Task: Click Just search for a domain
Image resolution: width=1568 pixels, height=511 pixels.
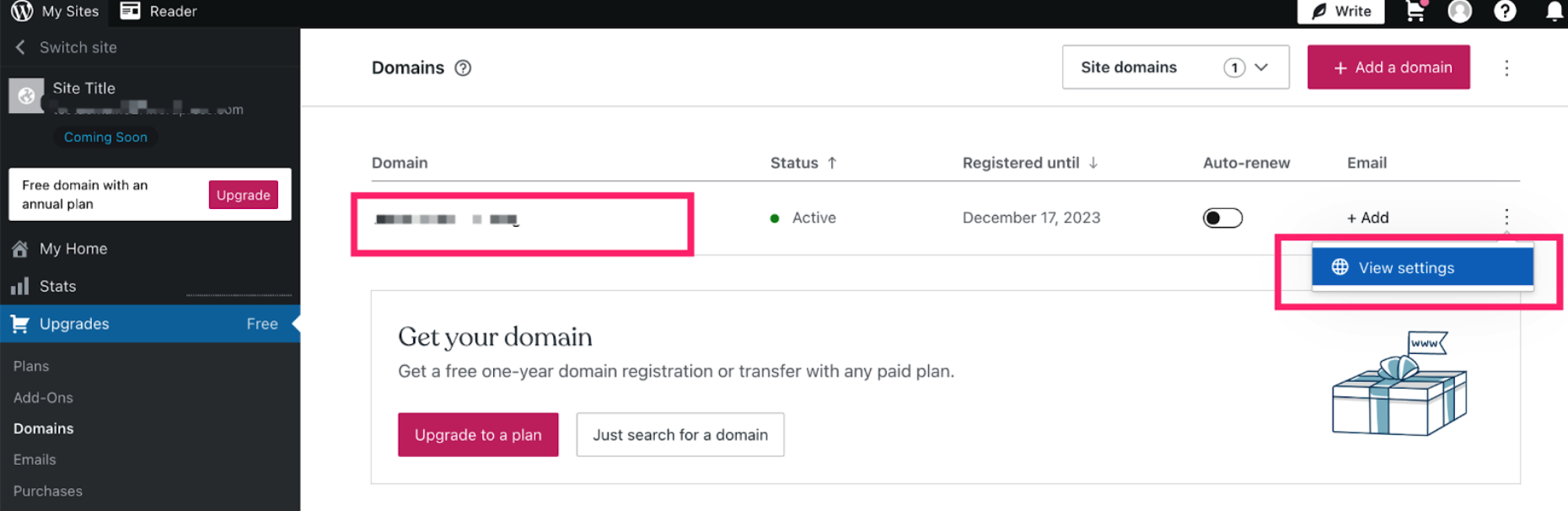Action: coord(680,434)
